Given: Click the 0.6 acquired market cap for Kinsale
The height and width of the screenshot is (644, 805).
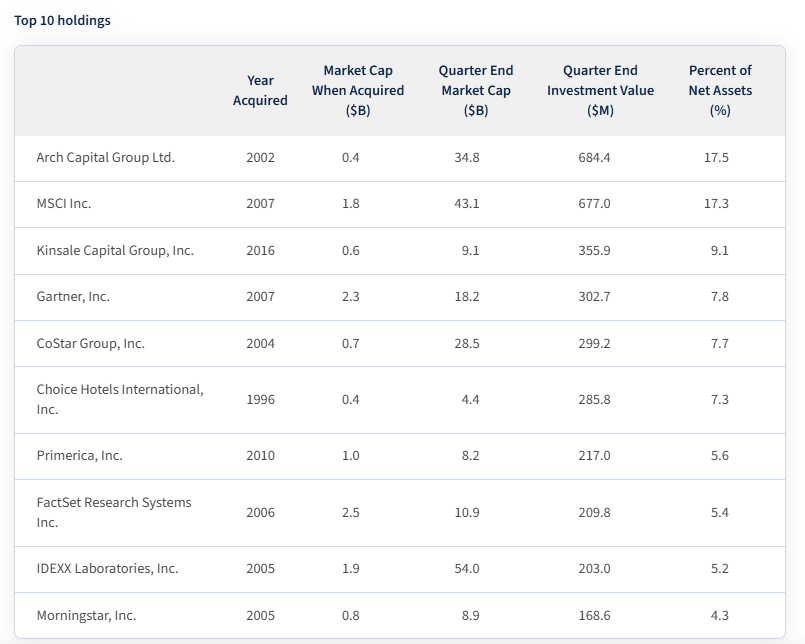Looking at the screenshot, I should pyautogui.click(x=351, y=251).
